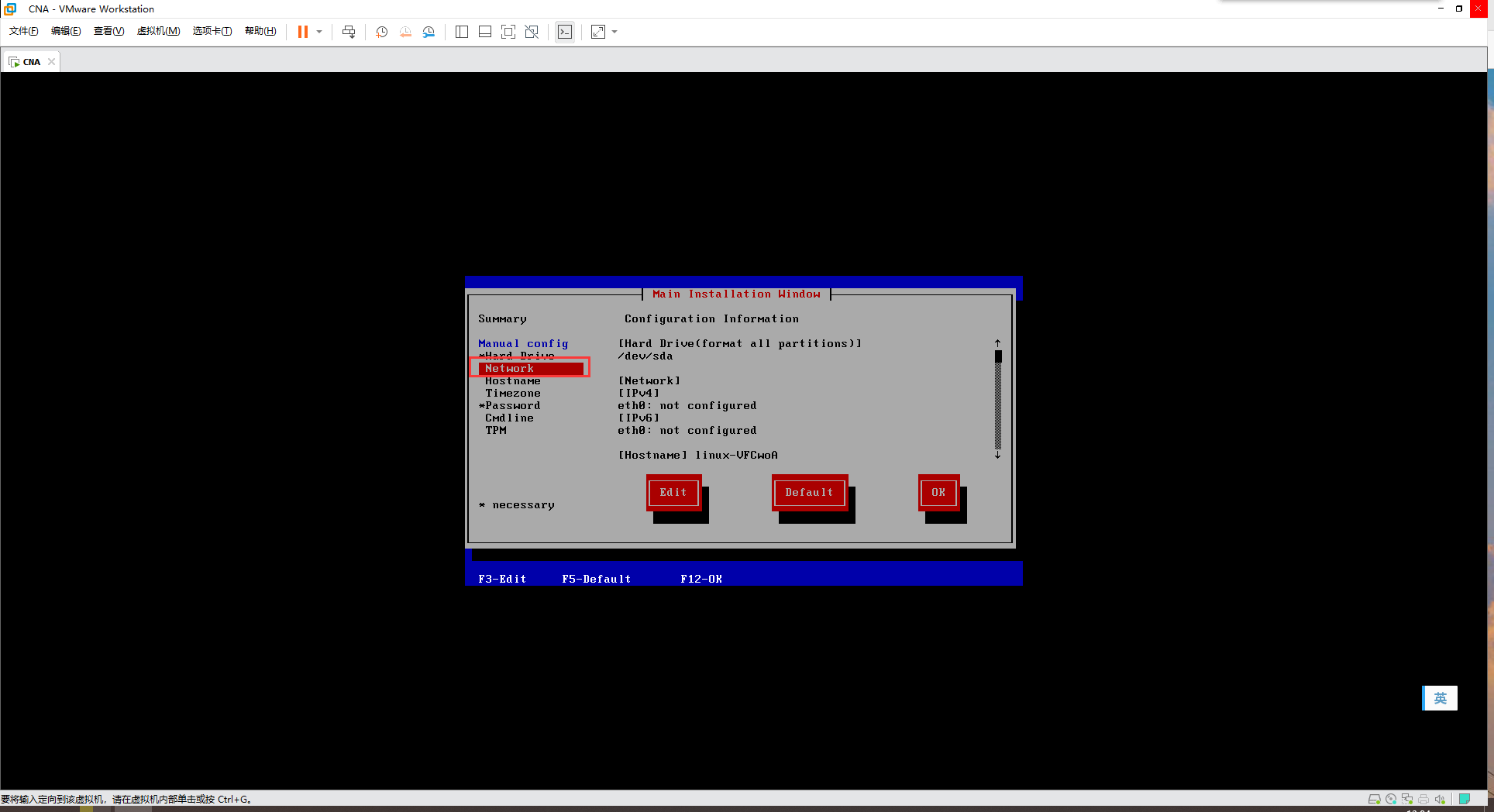The image size is (1494, 812).
Task: Open the 查看(V) menu
Action: click(108, 31)
